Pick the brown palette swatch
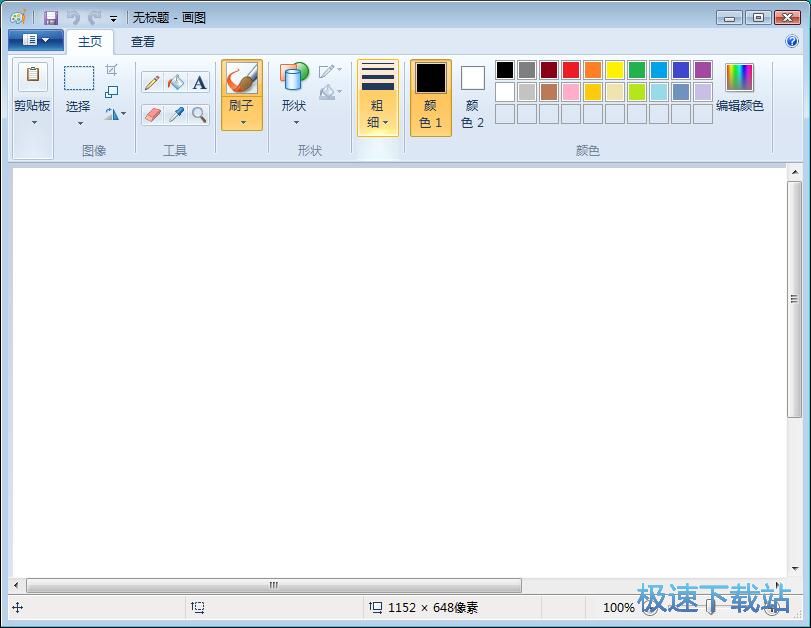 coord(549,92)
